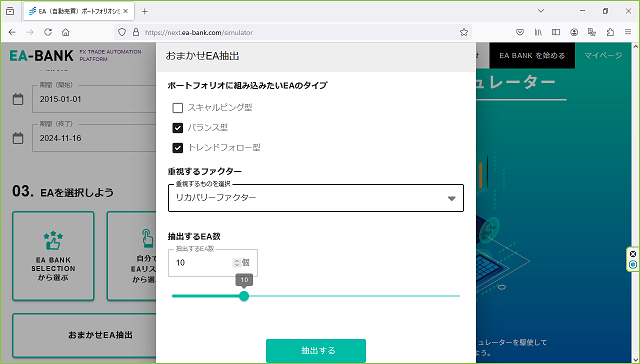Enable the スキャルピング型 checkbox

click(178, 108)
